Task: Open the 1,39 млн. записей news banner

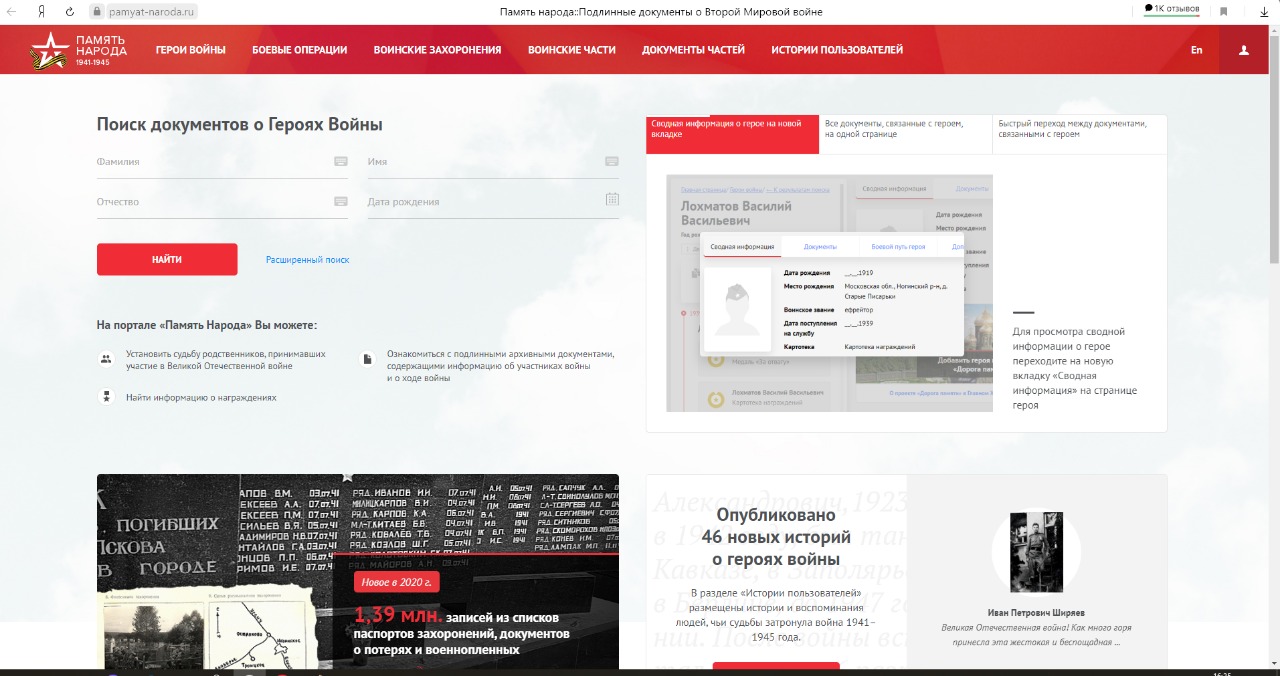Action: 358,572
